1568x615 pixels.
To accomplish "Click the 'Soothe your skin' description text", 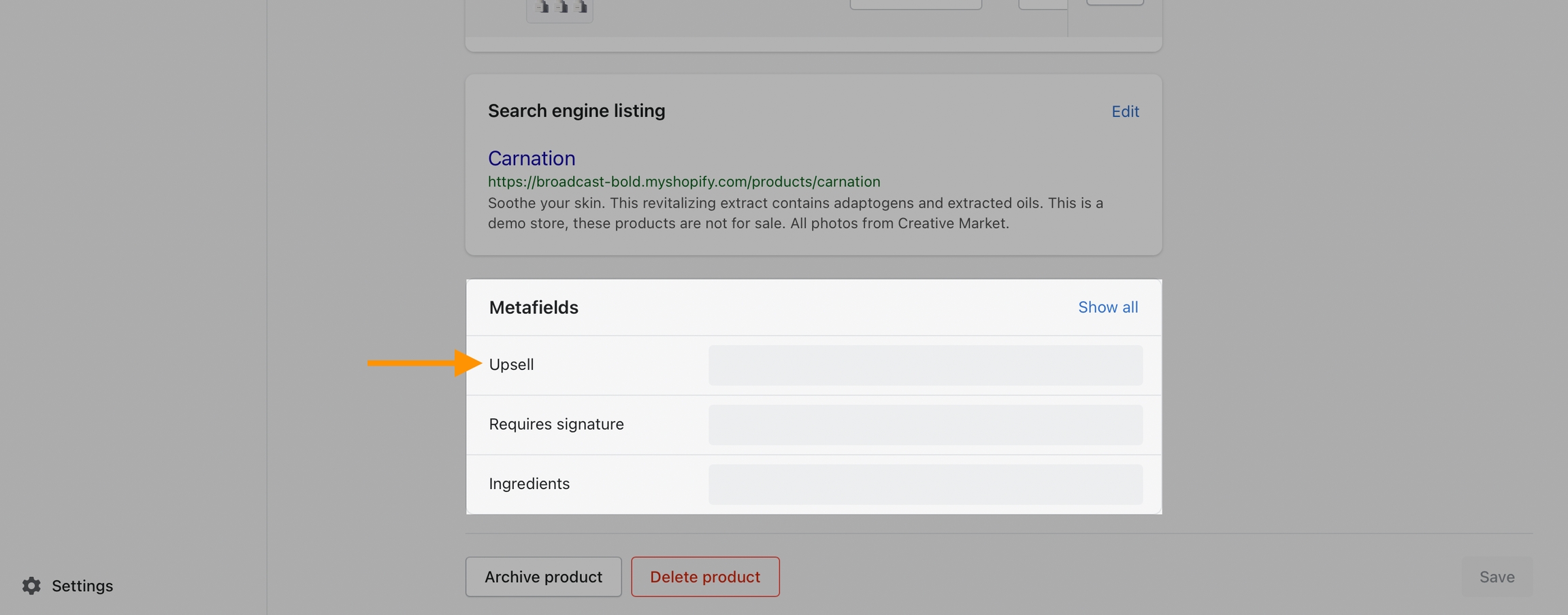I will [x=795, y=213].
